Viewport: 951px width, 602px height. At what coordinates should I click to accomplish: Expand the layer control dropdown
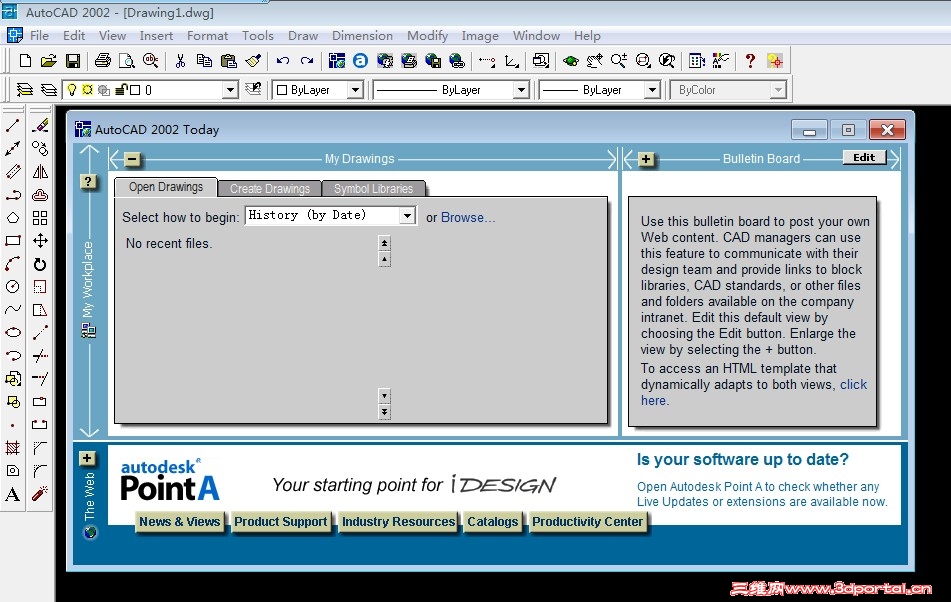pyautogui.click(x=230, y=90)
